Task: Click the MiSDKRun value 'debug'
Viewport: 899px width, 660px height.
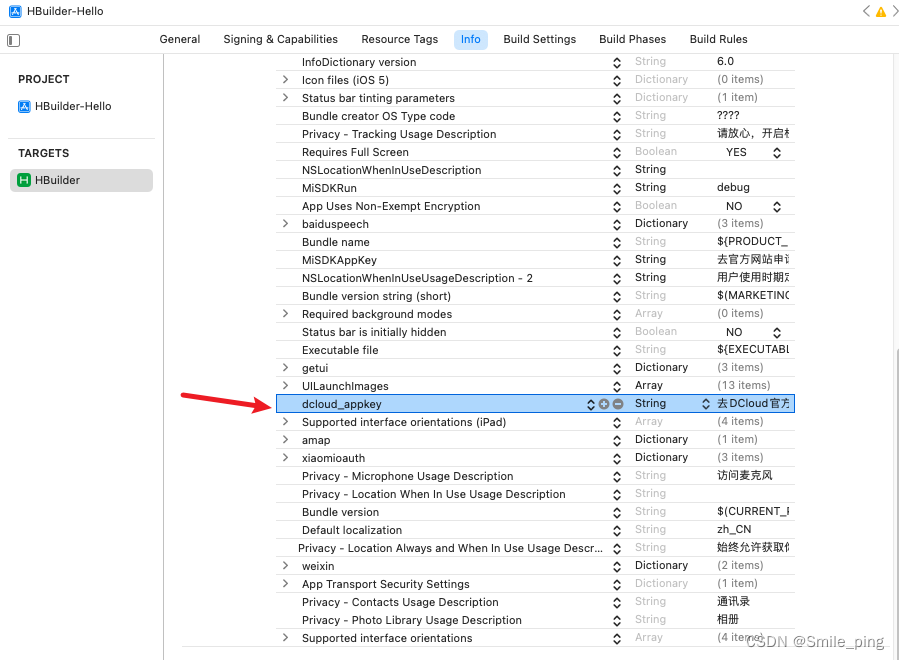Action: (x=733, y=188)
